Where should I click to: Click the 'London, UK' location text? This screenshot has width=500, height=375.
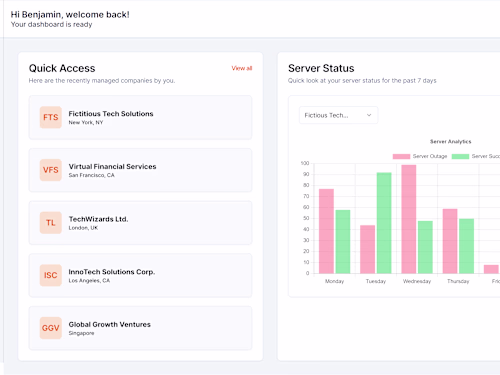point(83,228)
